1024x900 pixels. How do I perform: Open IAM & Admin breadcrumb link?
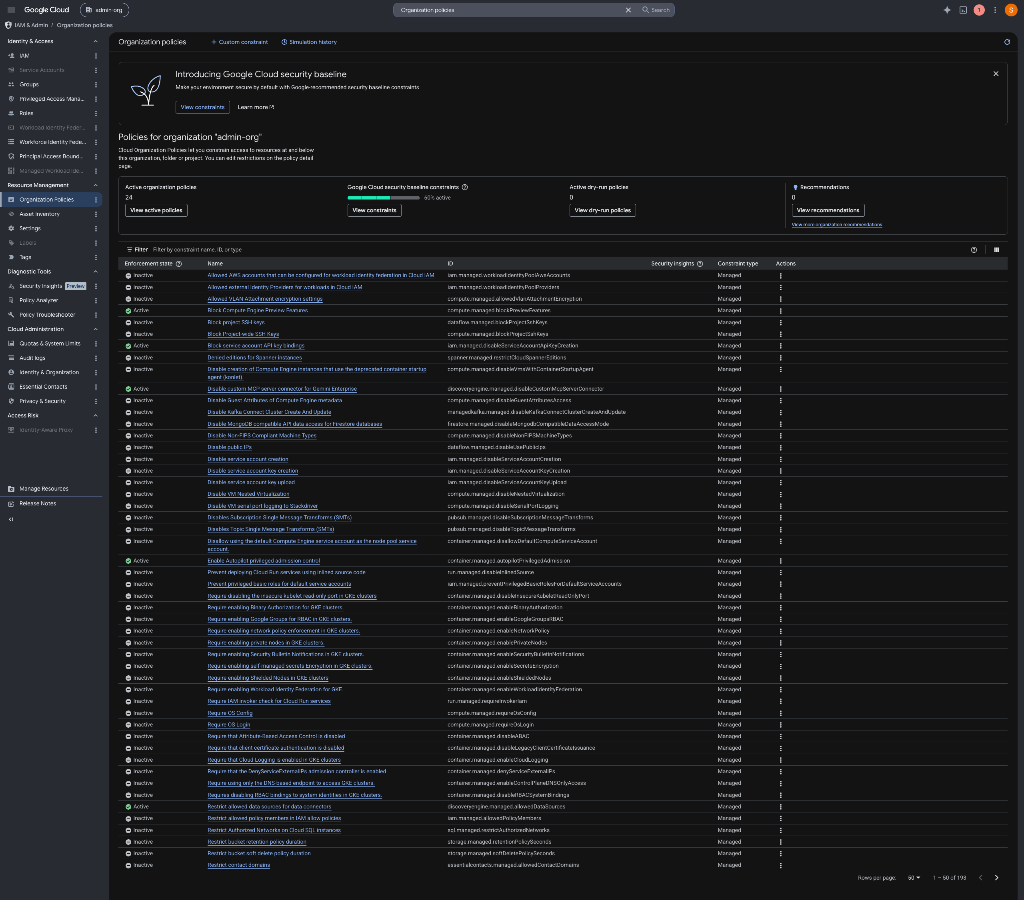click(31, 25)
